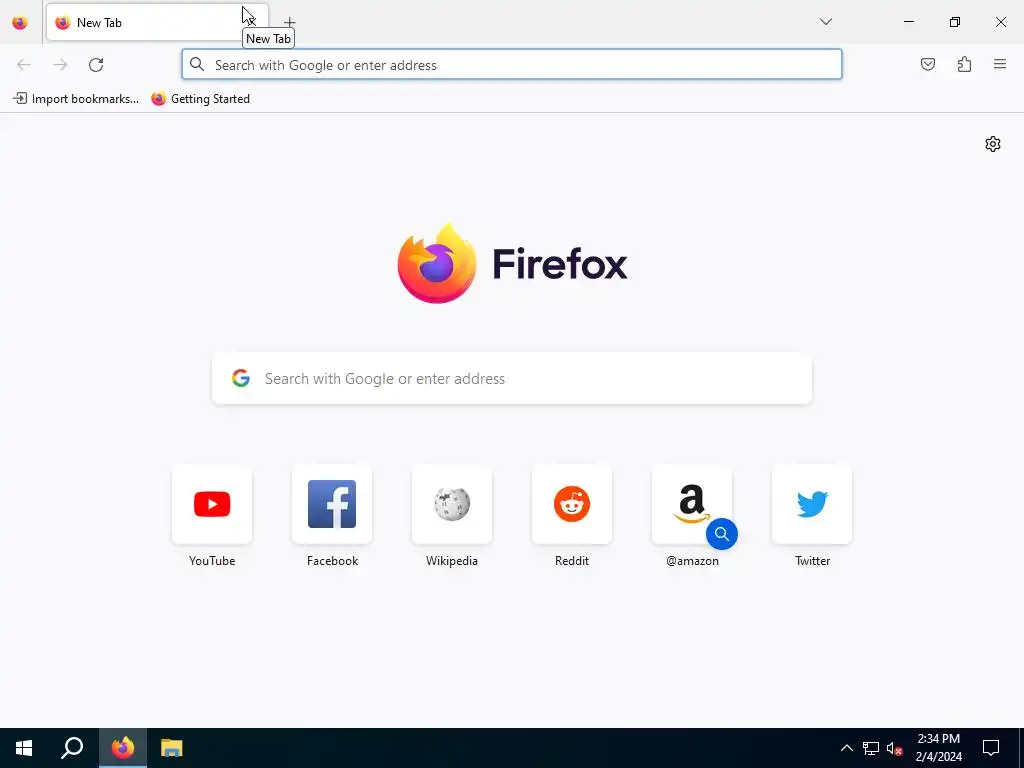
Task: Open the Windows notification center
Action: coord(991,748)
